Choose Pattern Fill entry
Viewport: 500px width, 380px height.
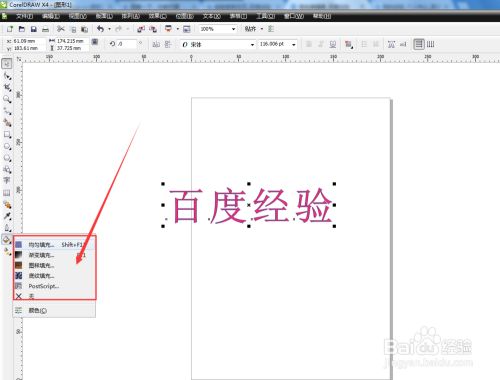[x=54, y=265]
